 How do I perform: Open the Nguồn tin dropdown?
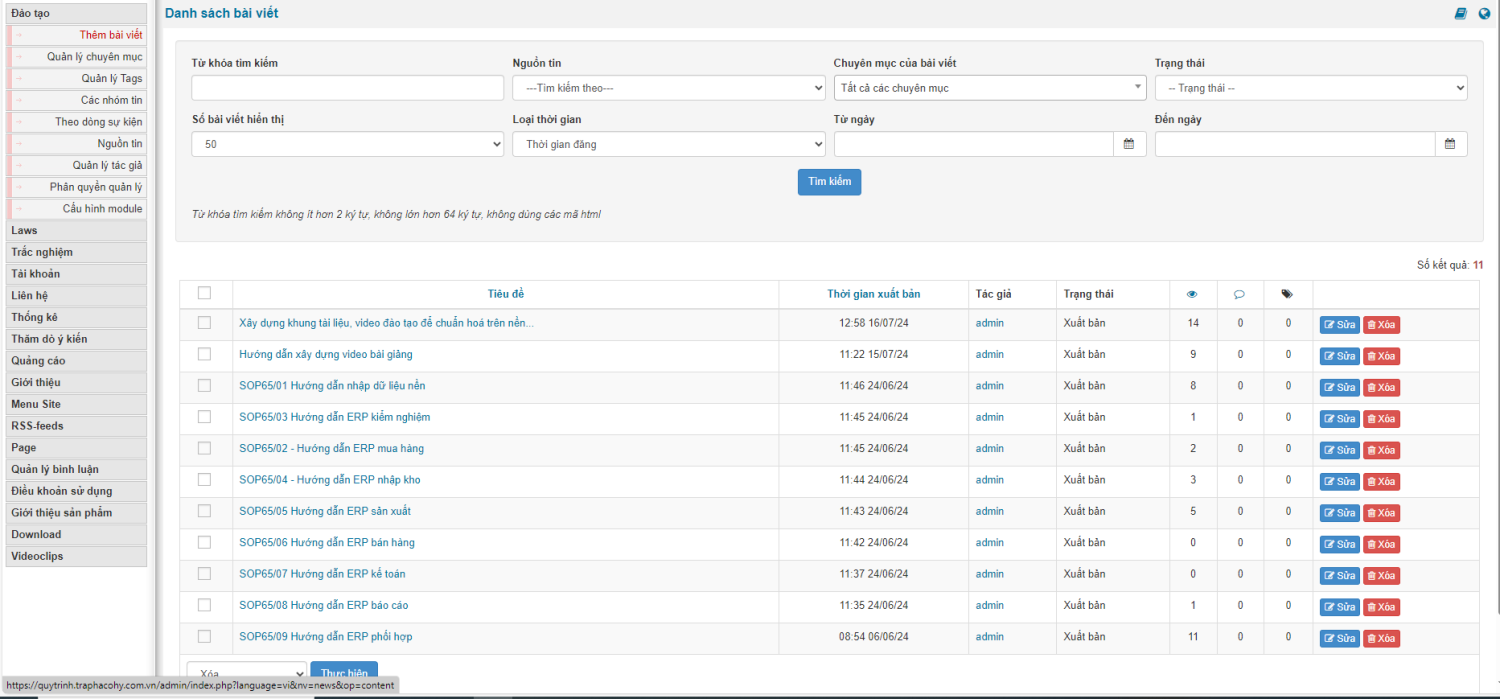668,88
